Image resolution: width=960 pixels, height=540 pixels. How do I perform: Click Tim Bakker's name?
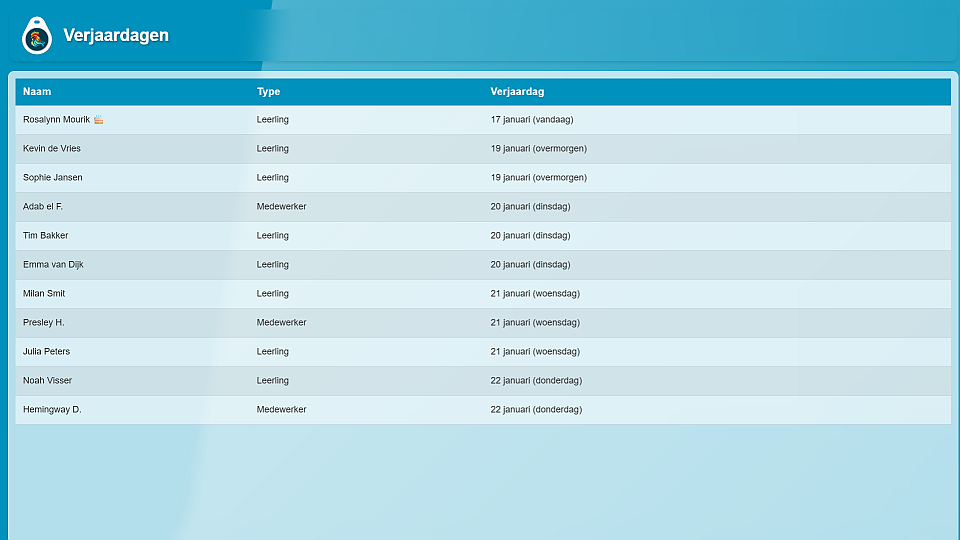click(46, 236)
